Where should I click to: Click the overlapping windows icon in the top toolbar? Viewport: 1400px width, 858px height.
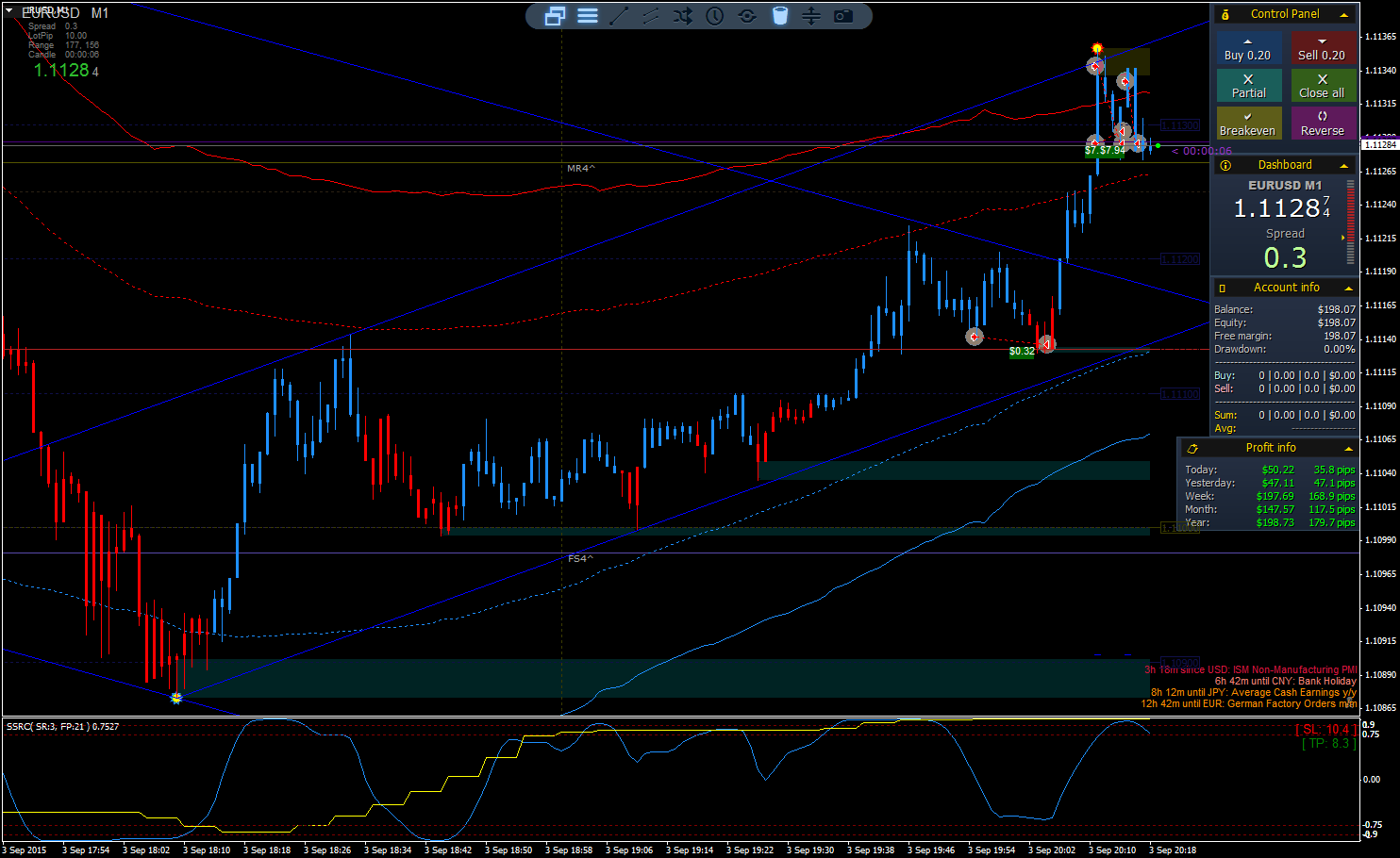point(555,16)
